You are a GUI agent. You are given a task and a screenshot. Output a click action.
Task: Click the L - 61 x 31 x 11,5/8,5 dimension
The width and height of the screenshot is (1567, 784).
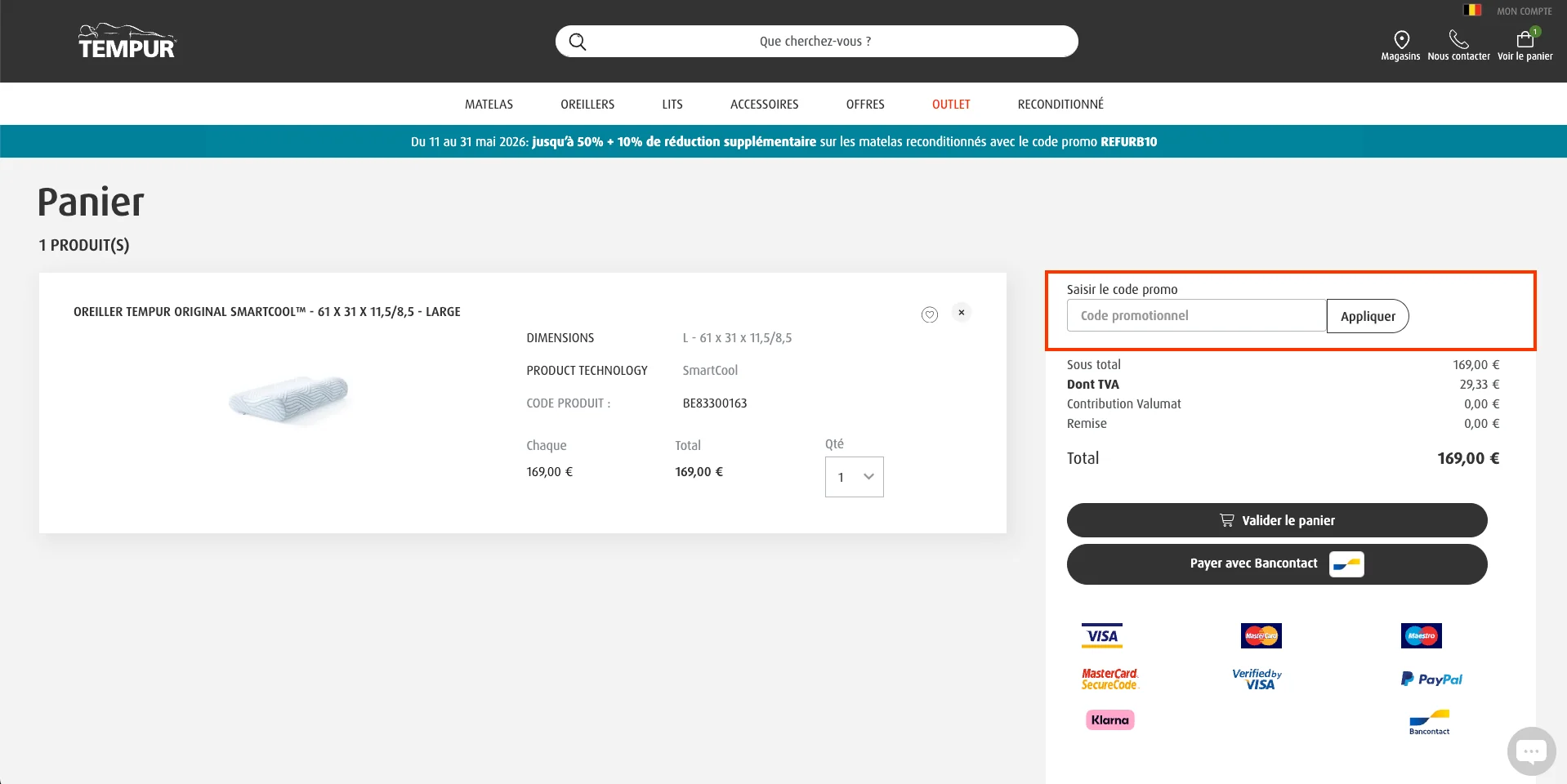point(737,338)
